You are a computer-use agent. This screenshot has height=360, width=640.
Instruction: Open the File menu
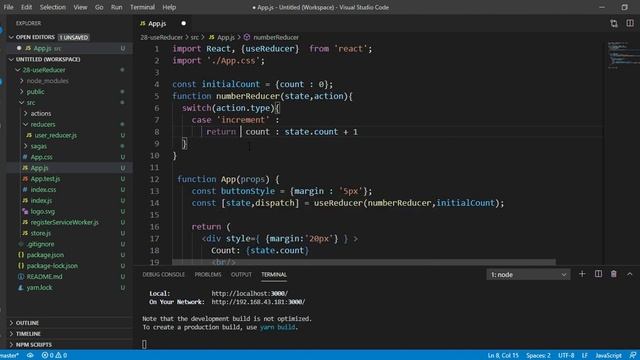click(x=8, y=7)
